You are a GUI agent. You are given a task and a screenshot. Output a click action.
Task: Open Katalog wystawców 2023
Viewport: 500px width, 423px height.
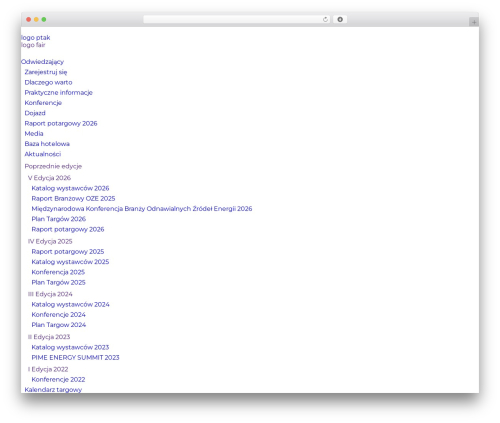pos(70,347)
